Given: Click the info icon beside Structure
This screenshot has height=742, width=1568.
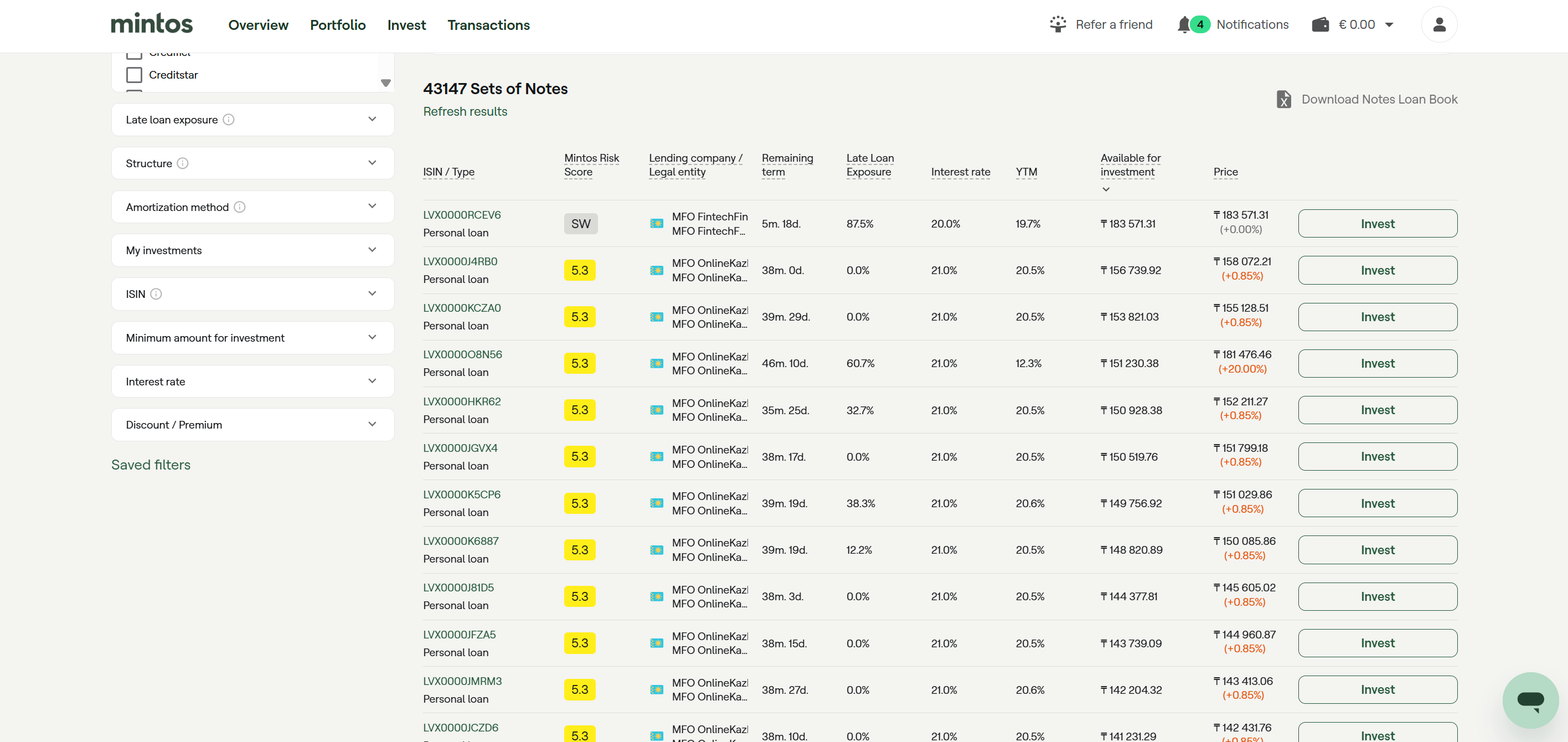Looking at the screenshot, I should tap(183, 163).
